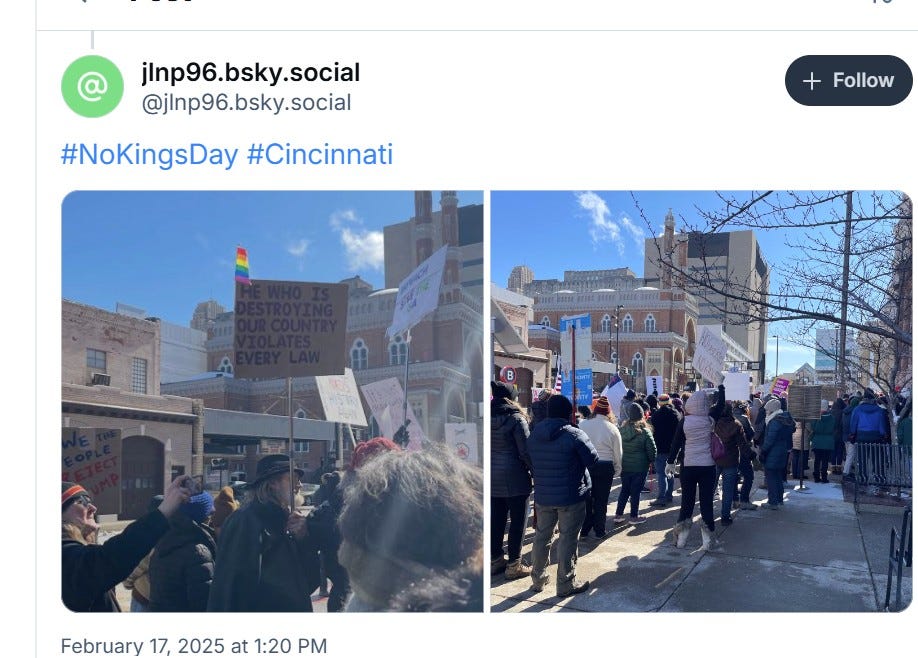Open the green @ avatar profile picture
This screenshot has width=918, height=658.
(x=93, y=87)
